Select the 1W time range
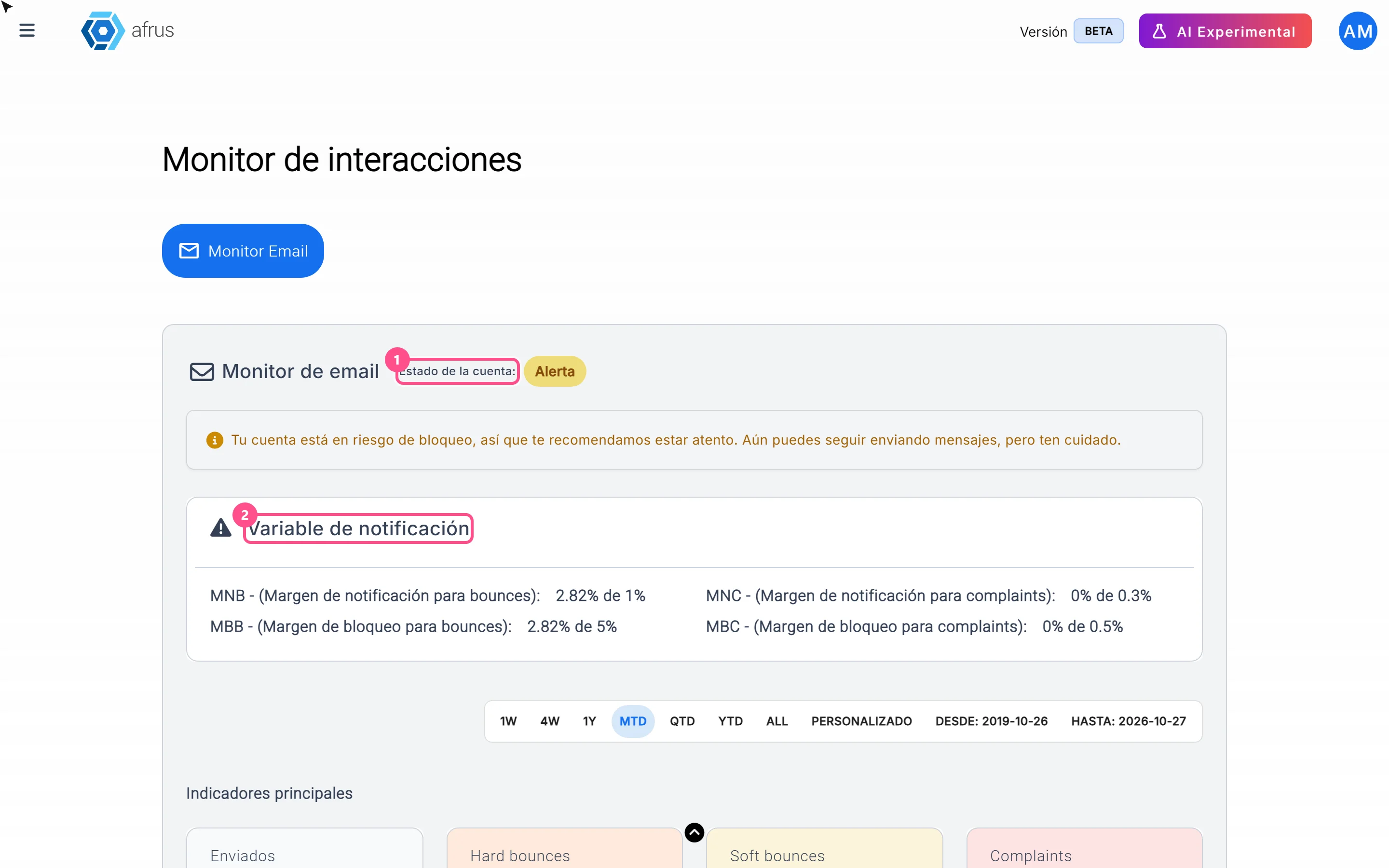Viewport: 1389px width, 868px height. 508,721
